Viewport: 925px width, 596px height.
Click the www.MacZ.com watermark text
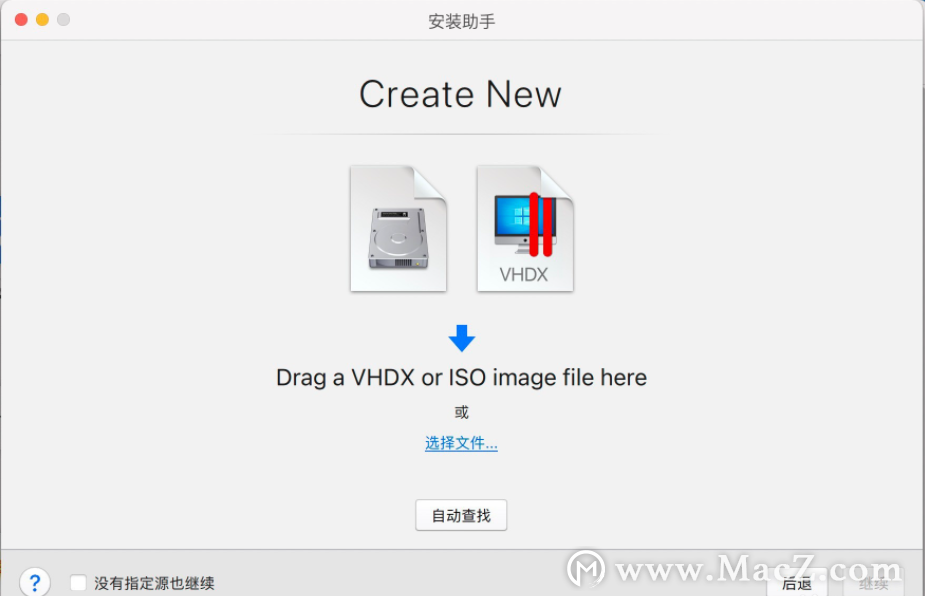point(758,569)
